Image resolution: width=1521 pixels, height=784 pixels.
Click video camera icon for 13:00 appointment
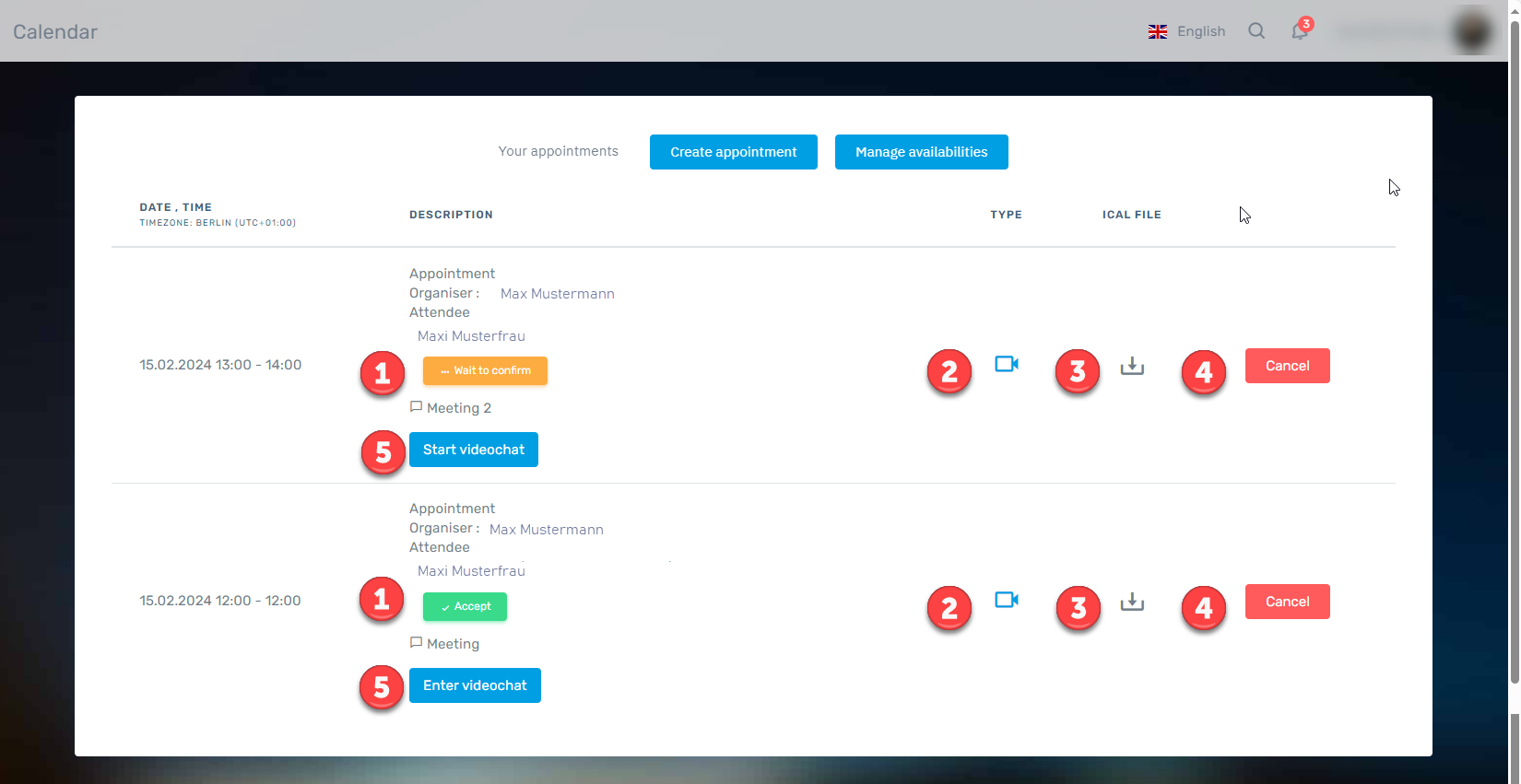click(x=1007, y=364)
